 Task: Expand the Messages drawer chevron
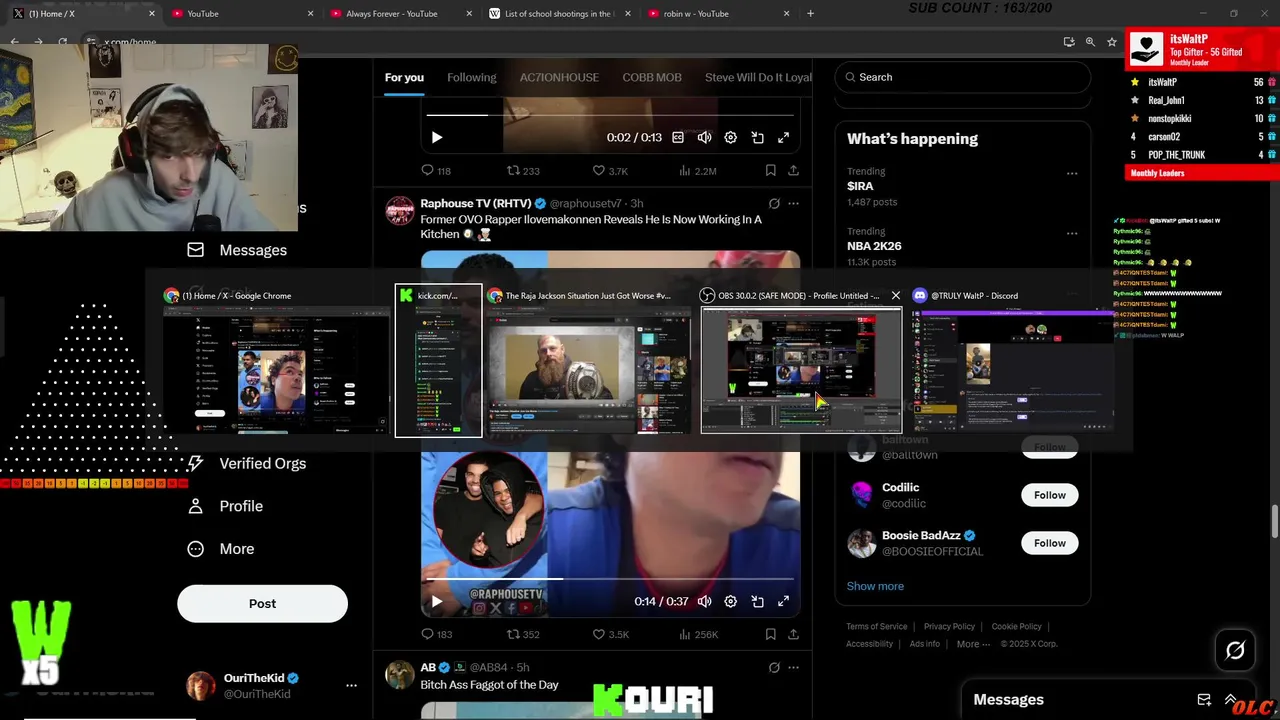(1231, 699)
